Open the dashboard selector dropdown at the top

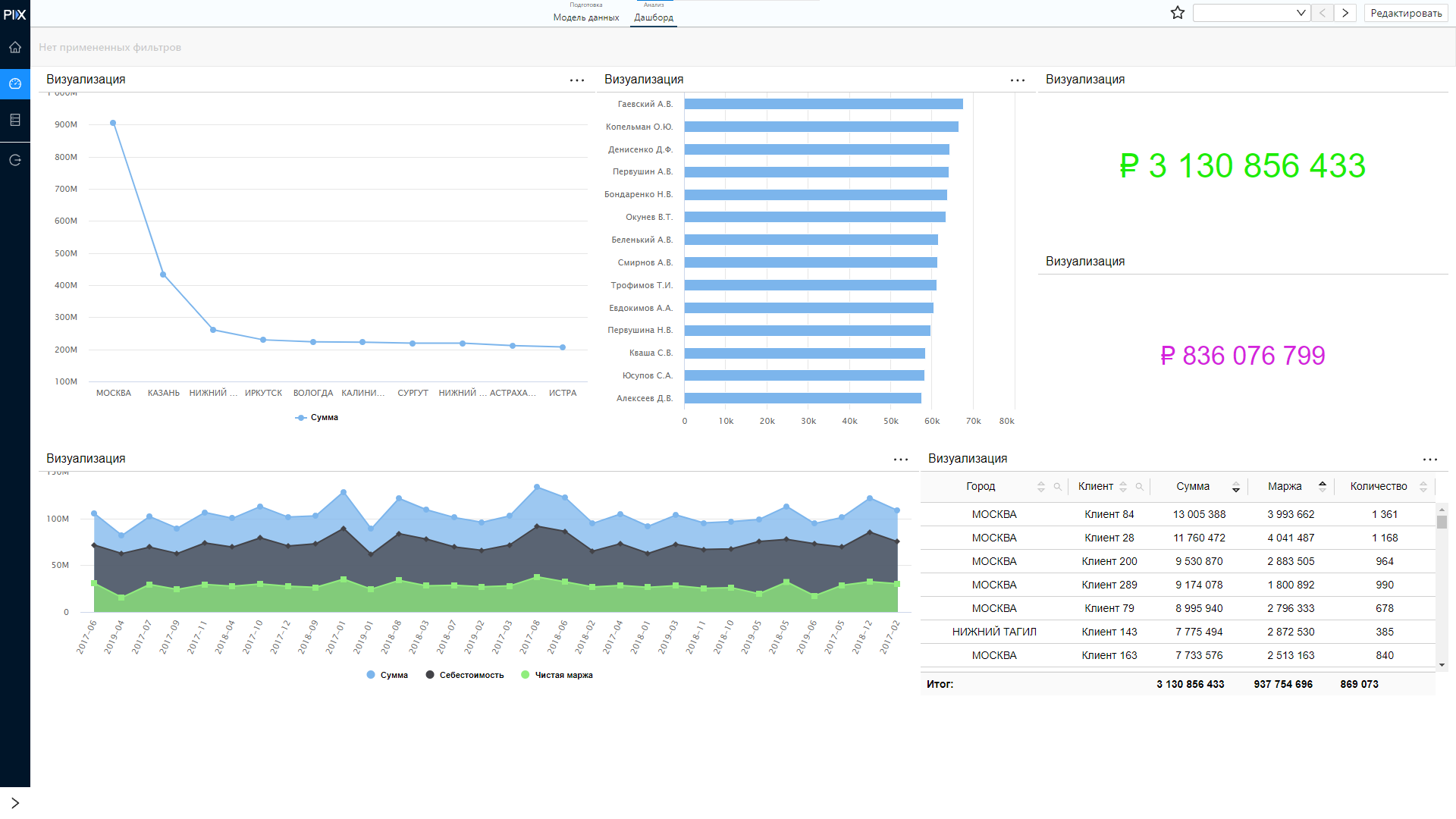pos(1251,13)
